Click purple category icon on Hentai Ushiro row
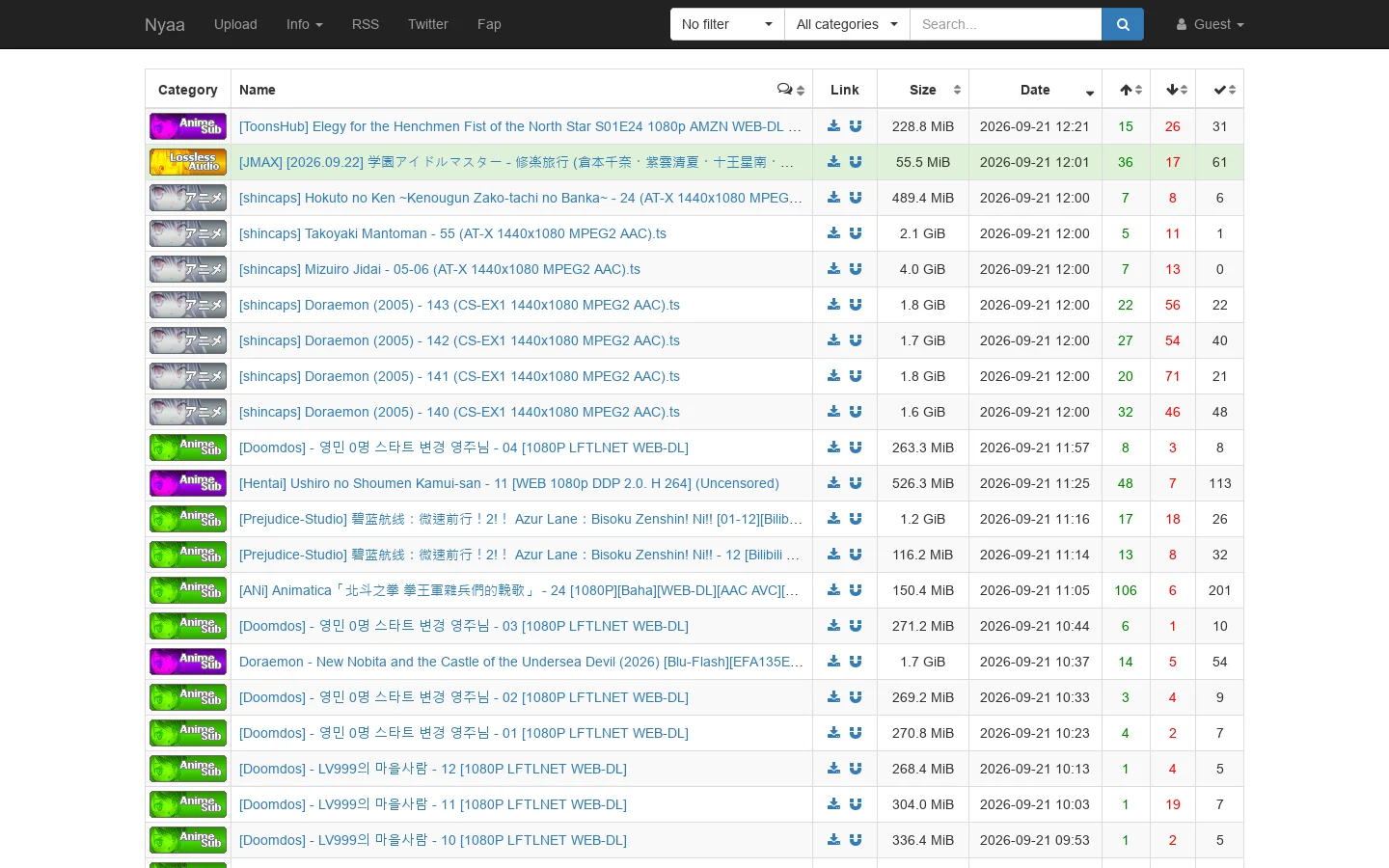1389x868 pixels. click(x=188, y=483)
